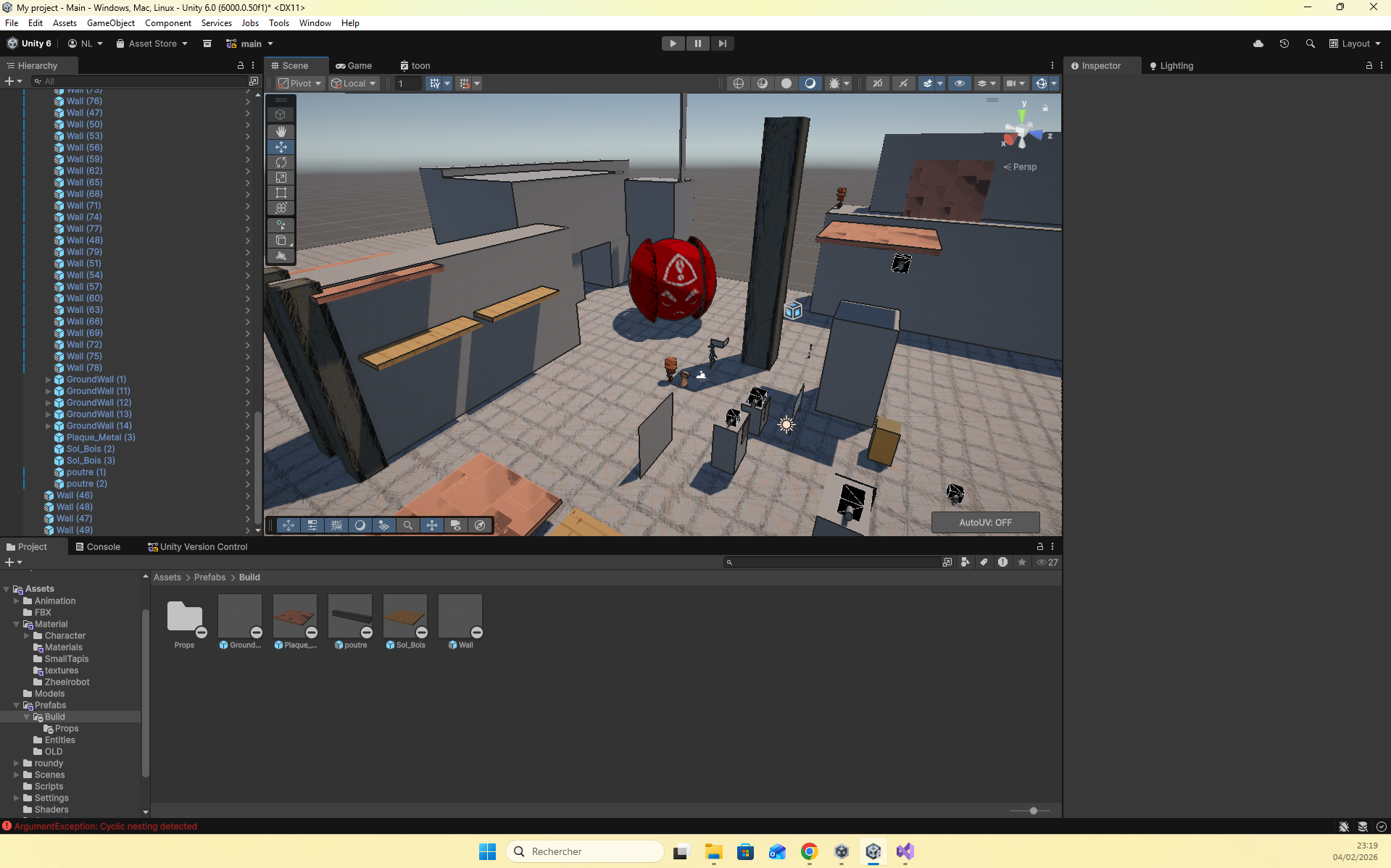The width and height of the screenshot is (1391, 868).
Task: Switch to the Lighting tab
Action: 1171,65
